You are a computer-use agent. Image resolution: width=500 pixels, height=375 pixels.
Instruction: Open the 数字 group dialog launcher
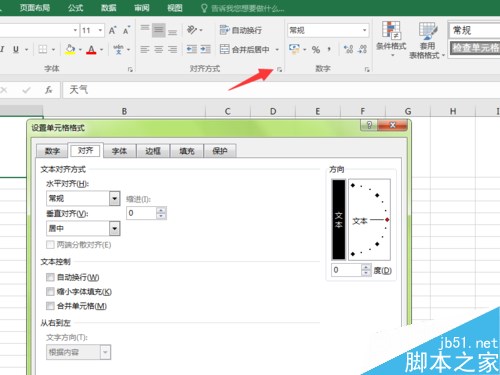pyautogui.click(x=367, y=69)
